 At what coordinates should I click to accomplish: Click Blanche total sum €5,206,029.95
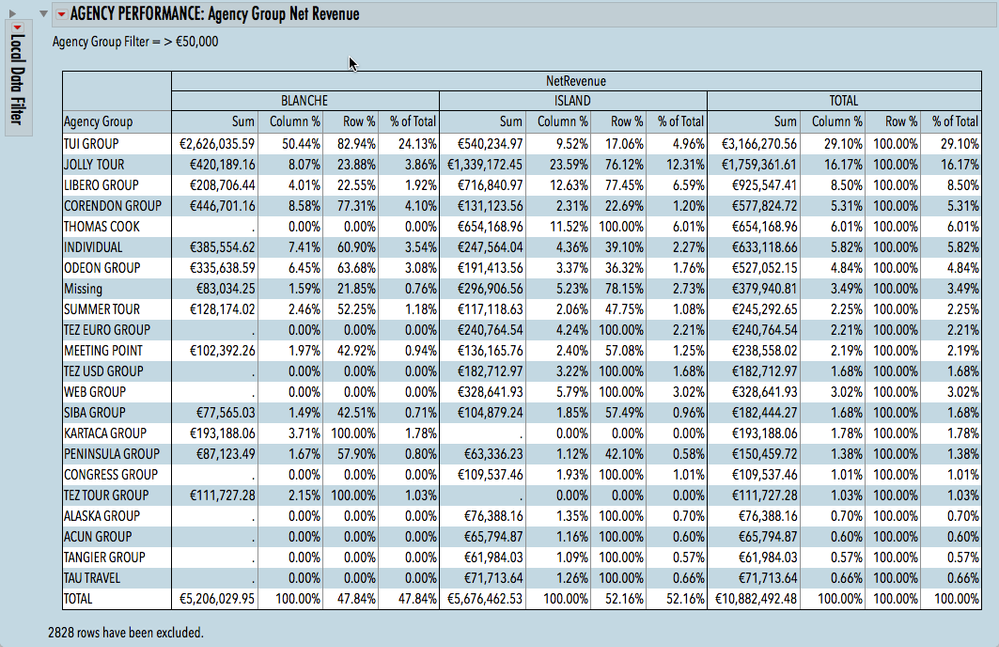pyautogui.click(x=217, y=599)
